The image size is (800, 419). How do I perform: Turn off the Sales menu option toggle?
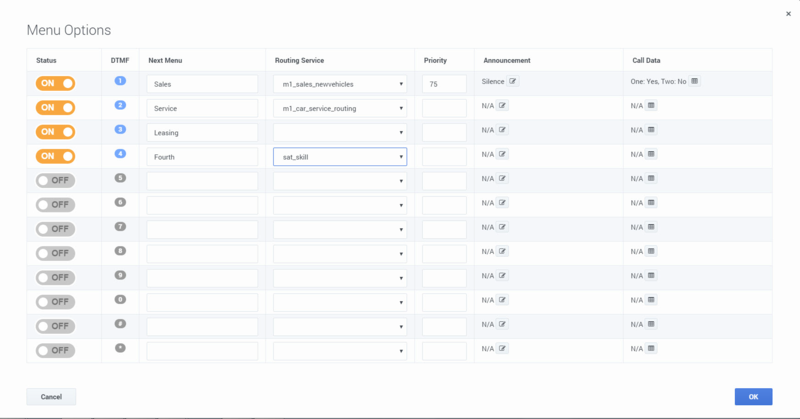click(55, 83)
